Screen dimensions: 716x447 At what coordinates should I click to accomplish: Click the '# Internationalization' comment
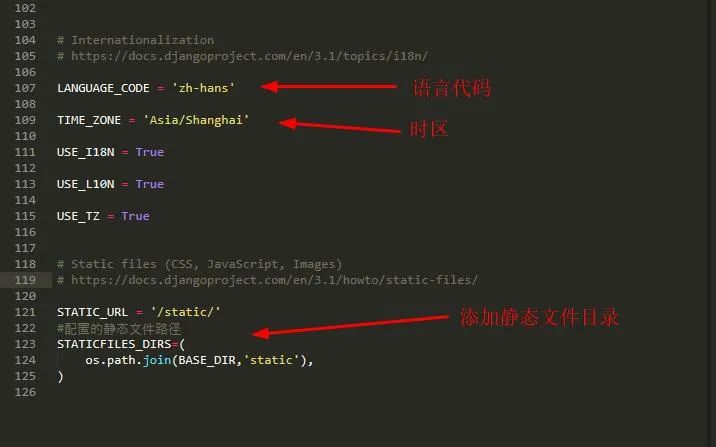136,40
